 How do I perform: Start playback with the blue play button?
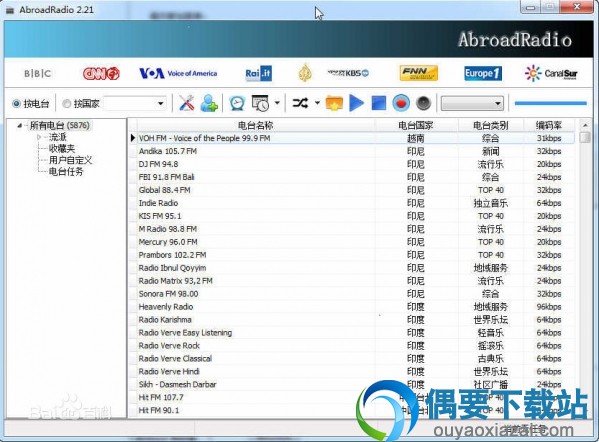click(x=356, y=103)
